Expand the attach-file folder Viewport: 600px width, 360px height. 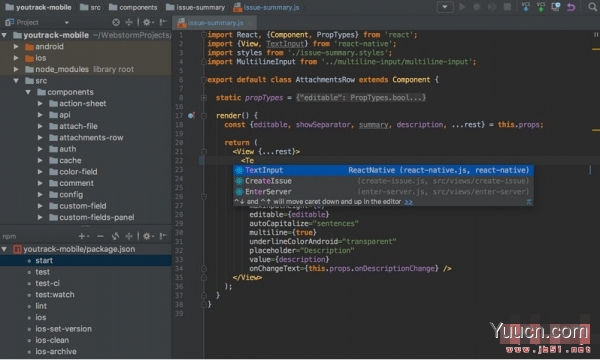[x=40, y=126]
